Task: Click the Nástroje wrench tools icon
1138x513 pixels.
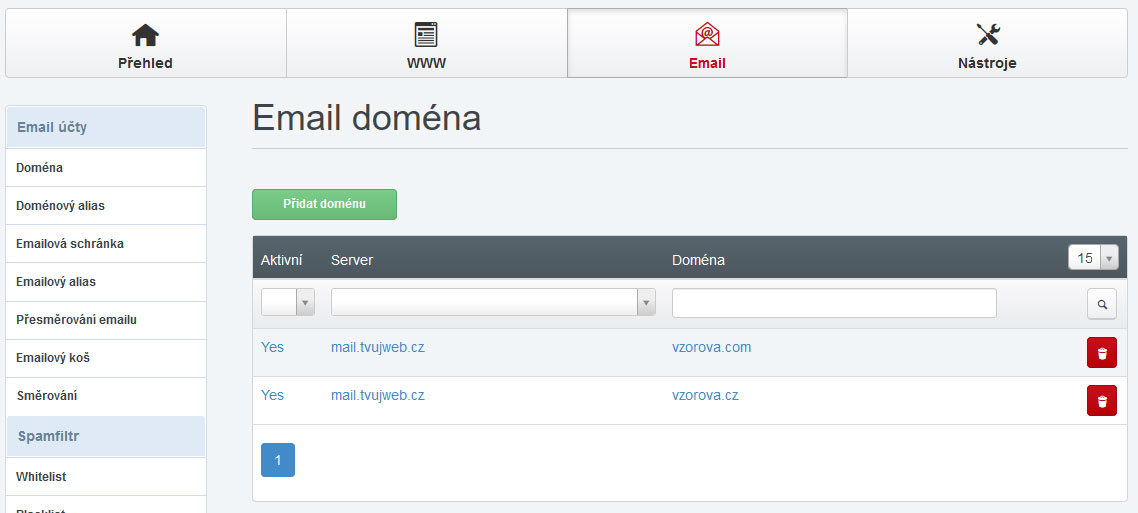Action: 987,35
